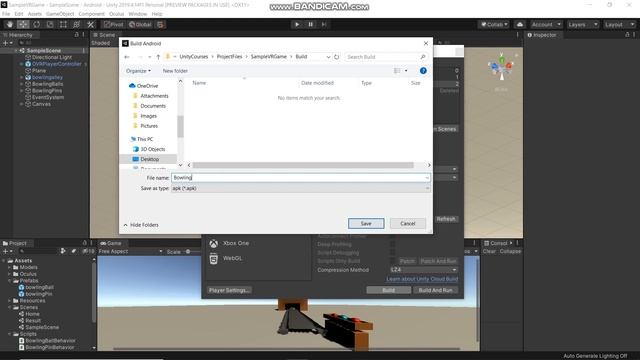Viewport: 640px width, 360px height.
Task: Start Play mode in Unity
Action: tap(297, 24)
